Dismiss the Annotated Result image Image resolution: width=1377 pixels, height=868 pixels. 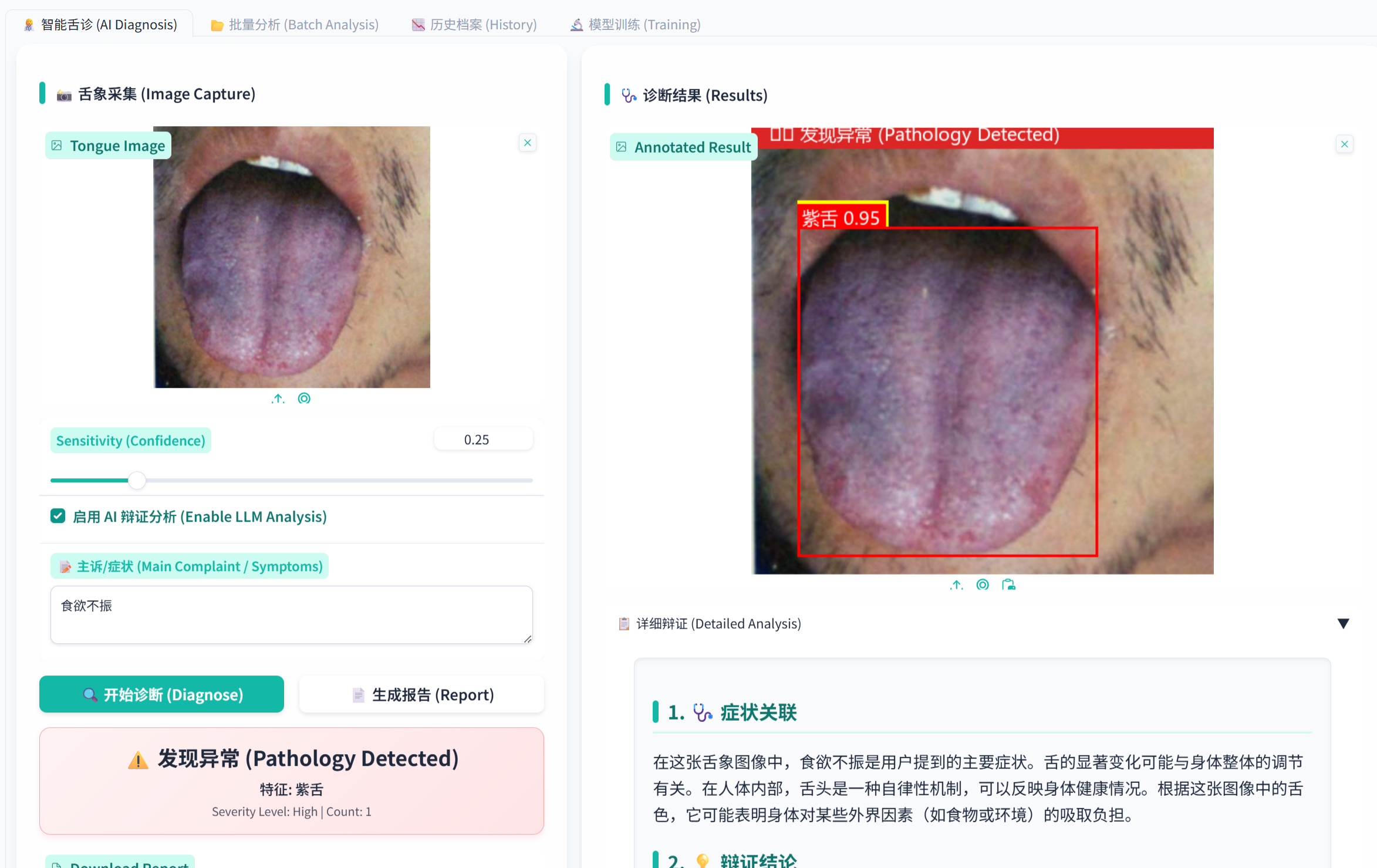tap(1344, 144)
